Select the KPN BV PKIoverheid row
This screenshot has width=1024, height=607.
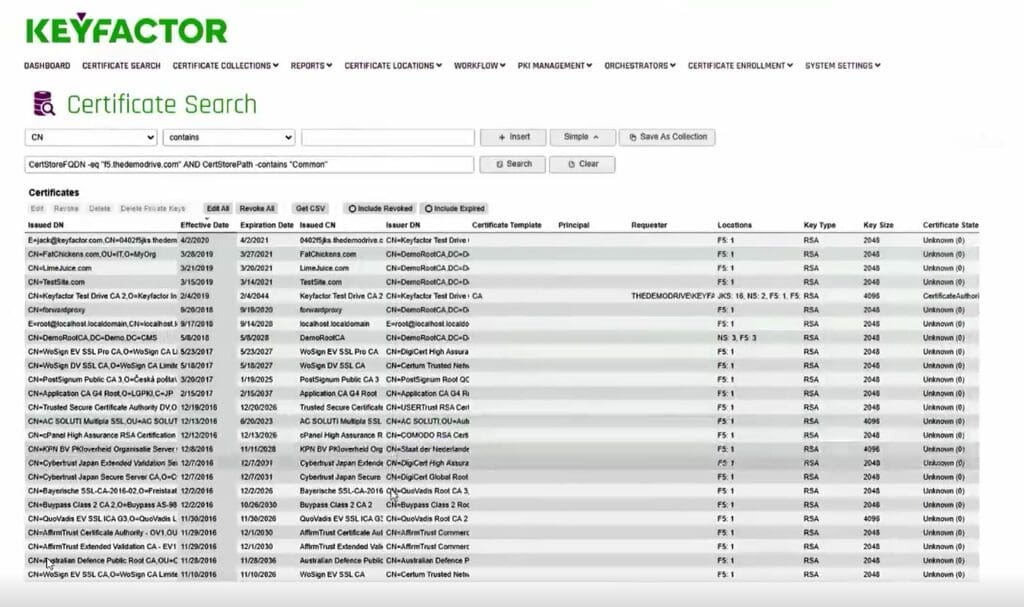click(x=502, y=450)
